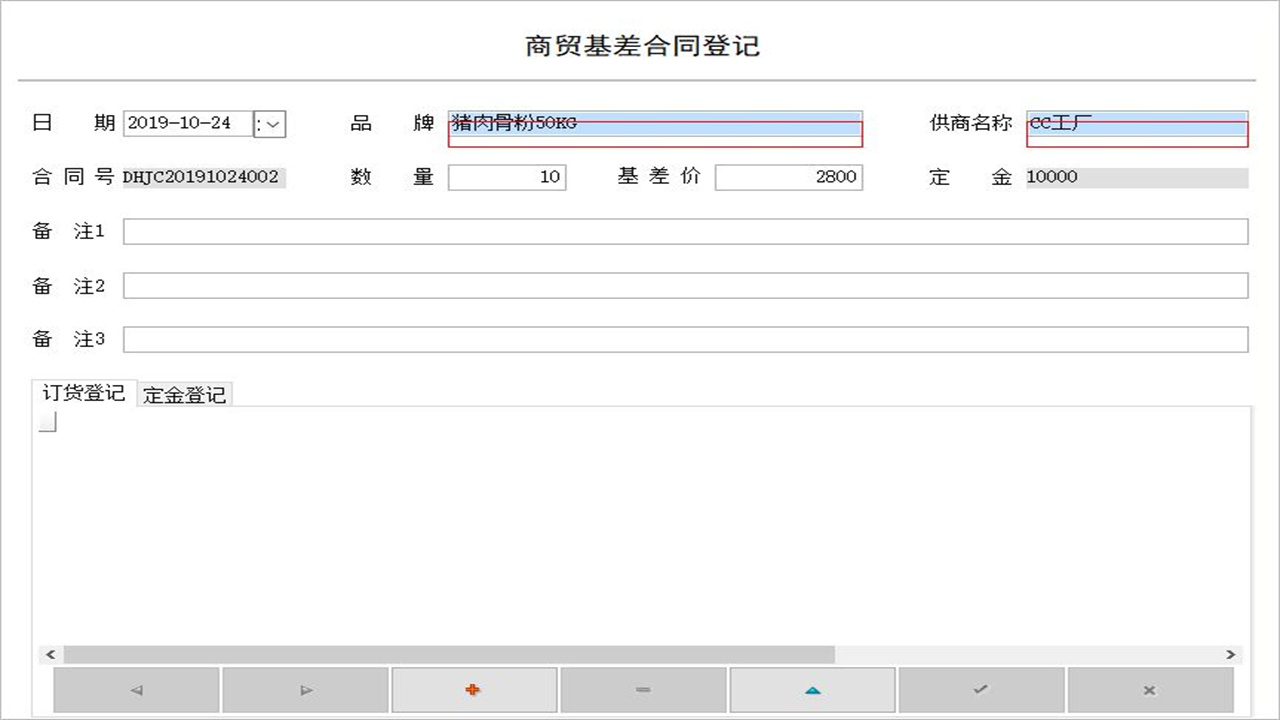Click the small selector box in the grid corner

(x=45, y=421)
